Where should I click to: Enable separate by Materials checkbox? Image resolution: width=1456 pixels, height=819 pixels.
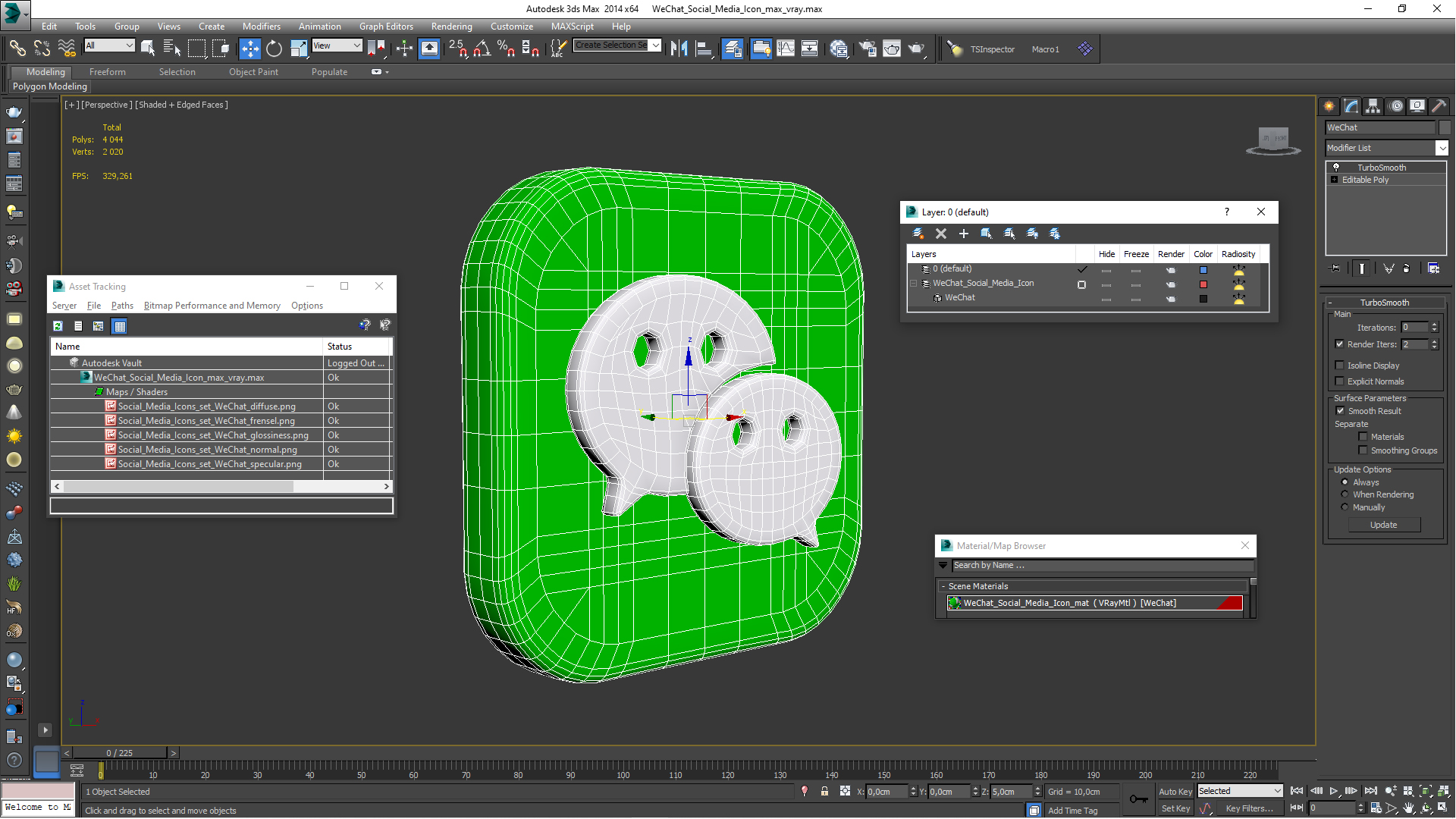click(x=1363, y=437)
